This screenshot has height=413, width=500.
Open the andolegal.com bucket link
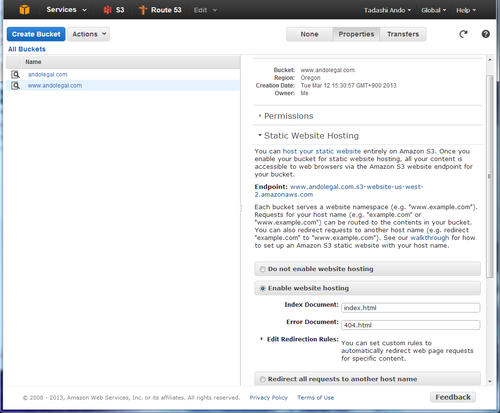coord(48,74)
